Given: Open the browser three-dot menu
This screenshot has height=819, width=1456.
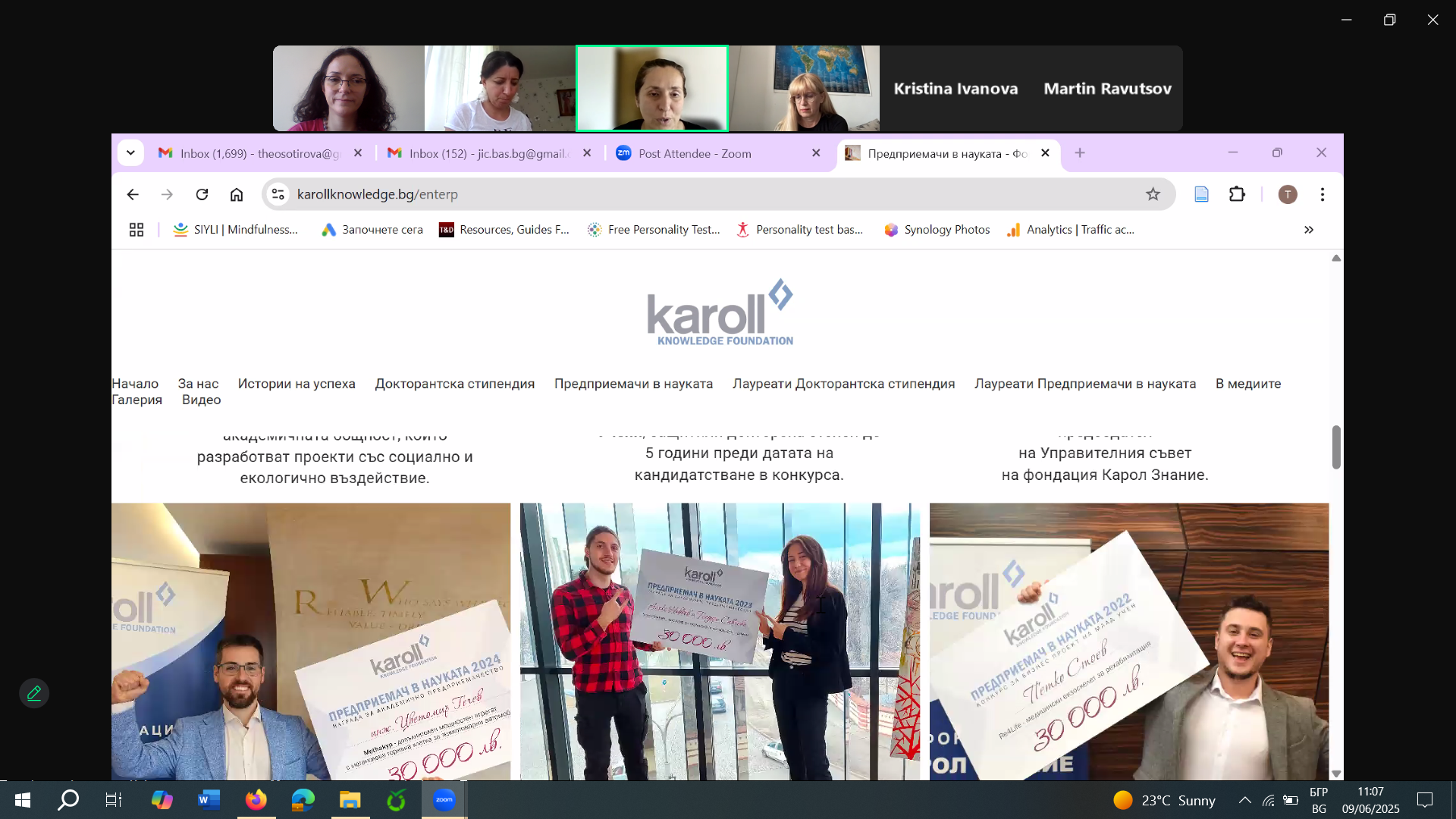Looking at the screenshot, I should [x=1322, y=195].
